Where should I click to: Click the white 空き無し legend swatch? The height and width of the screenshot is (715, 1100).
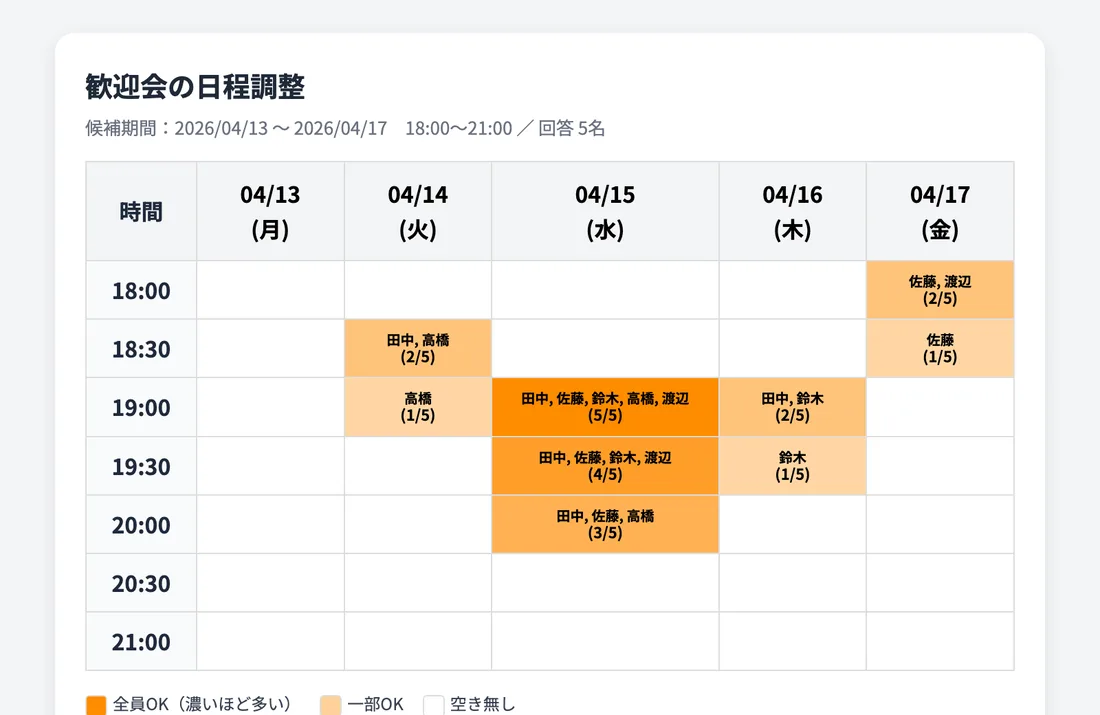click(x=434, y=705)
